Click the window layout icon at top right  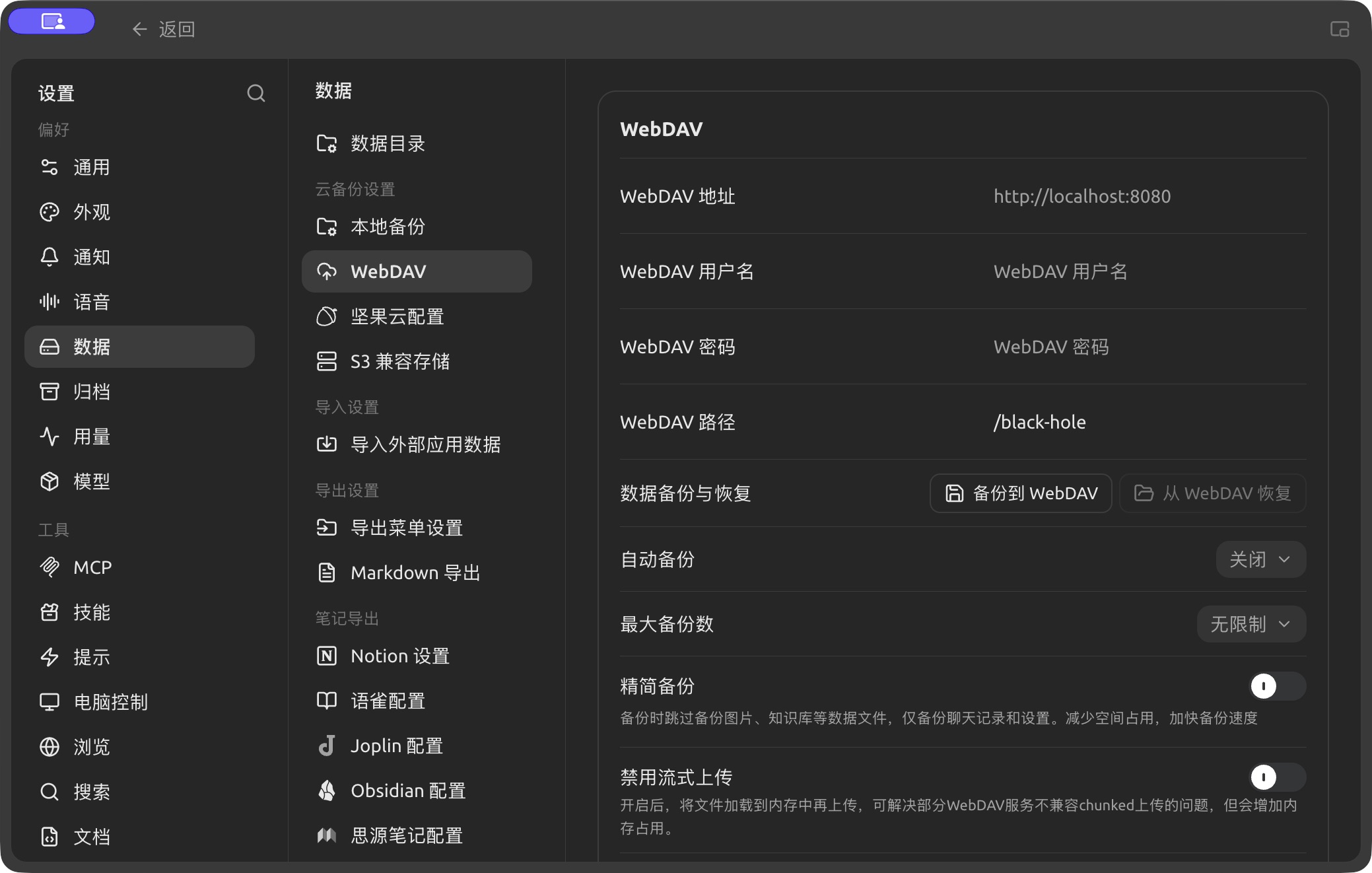1339,29
